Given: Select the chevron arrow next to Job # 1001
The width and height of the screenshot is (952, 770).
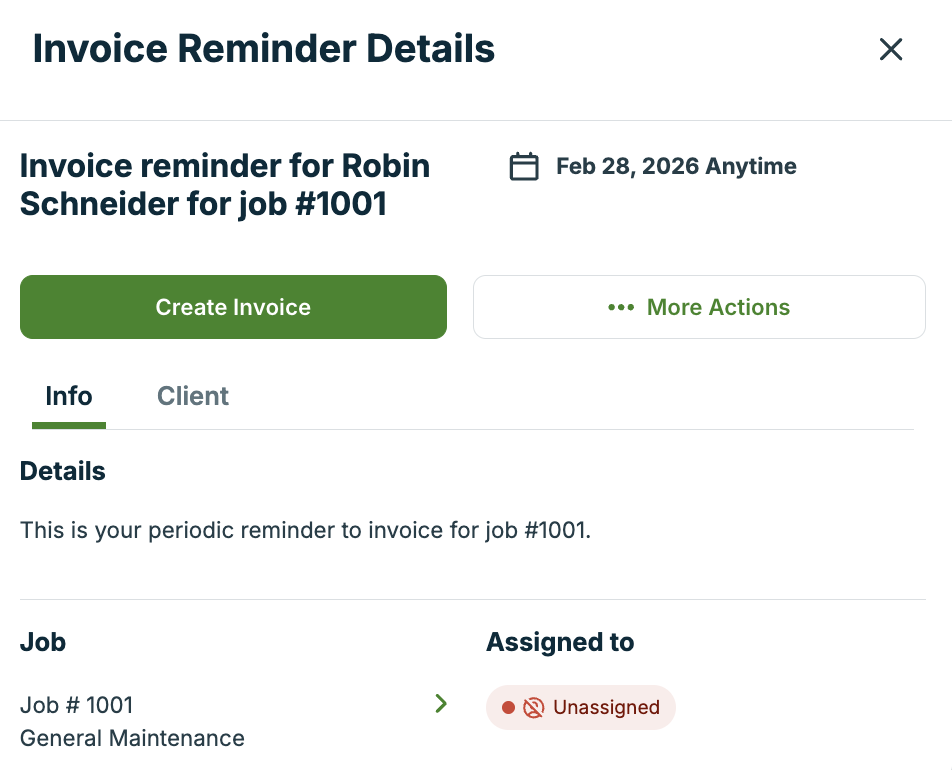Looking at the screenshot, I should coord(441,703).
